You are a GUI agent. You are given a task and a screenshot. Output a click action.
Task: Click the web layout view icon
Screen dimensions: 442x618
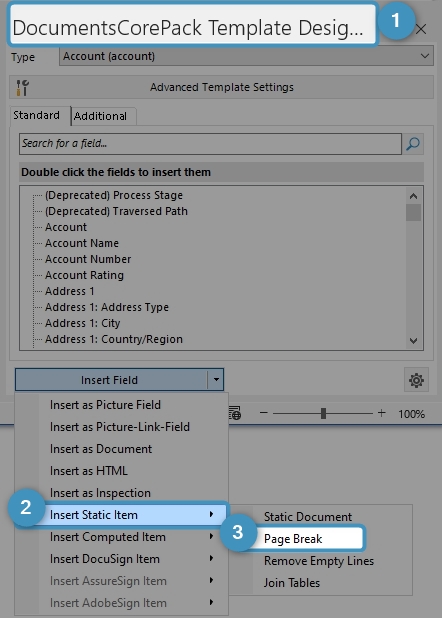click(x=235, y=413)
